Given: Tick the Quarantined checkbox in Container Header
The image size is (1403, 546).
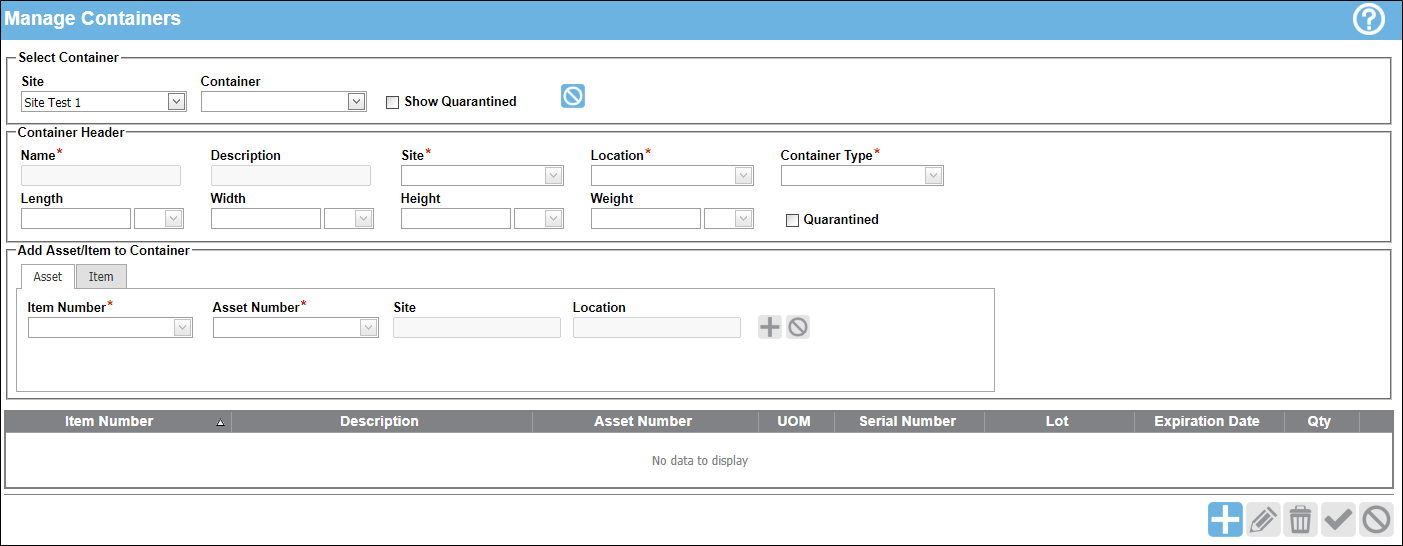Looking at the screenshot, I should [793, 220].
